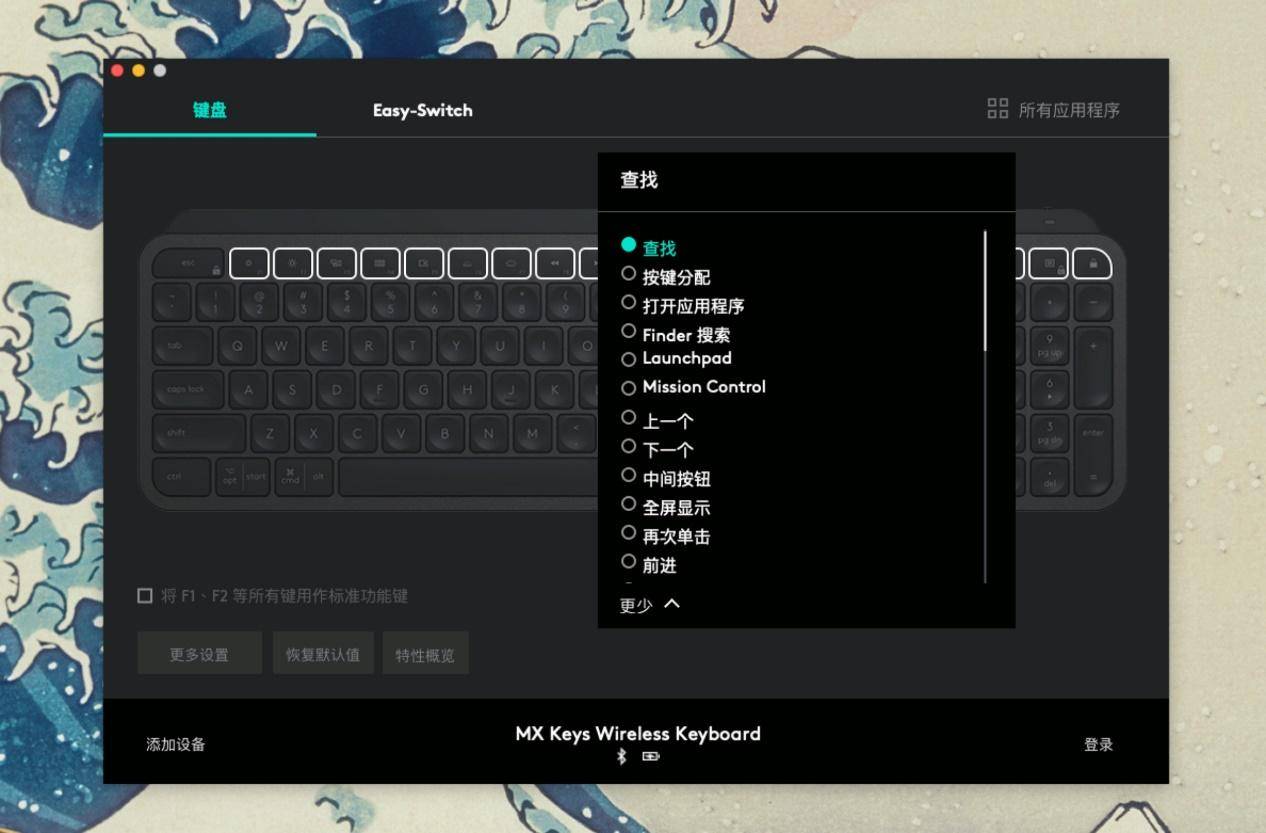Select the F8 rewind key on the keyboard image

coord(555,264)
